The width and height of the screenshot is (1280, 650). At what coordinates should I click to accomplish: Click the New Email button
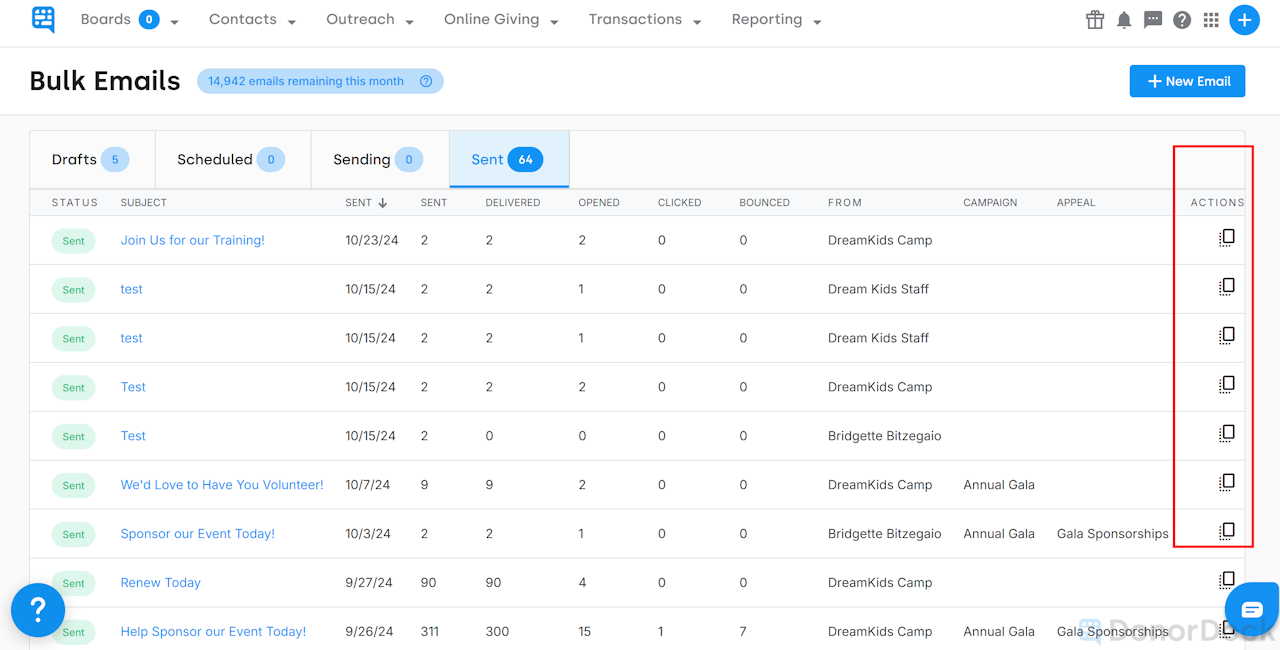[1187, 81]
